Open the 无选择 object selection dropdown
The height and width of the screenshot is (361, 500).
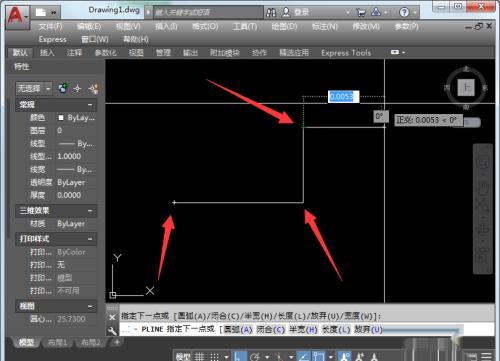click(x=34, y=89)
